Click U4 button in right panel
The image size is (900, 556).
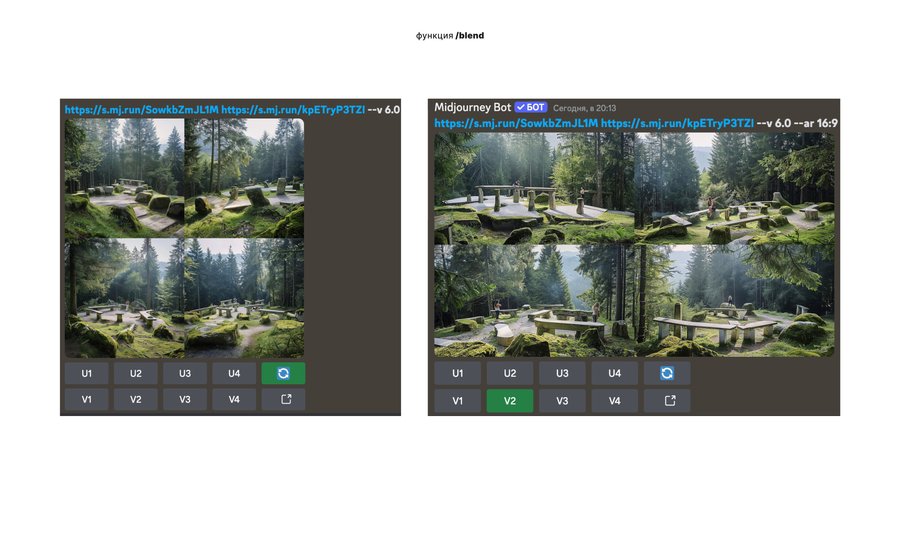(614, 374)
